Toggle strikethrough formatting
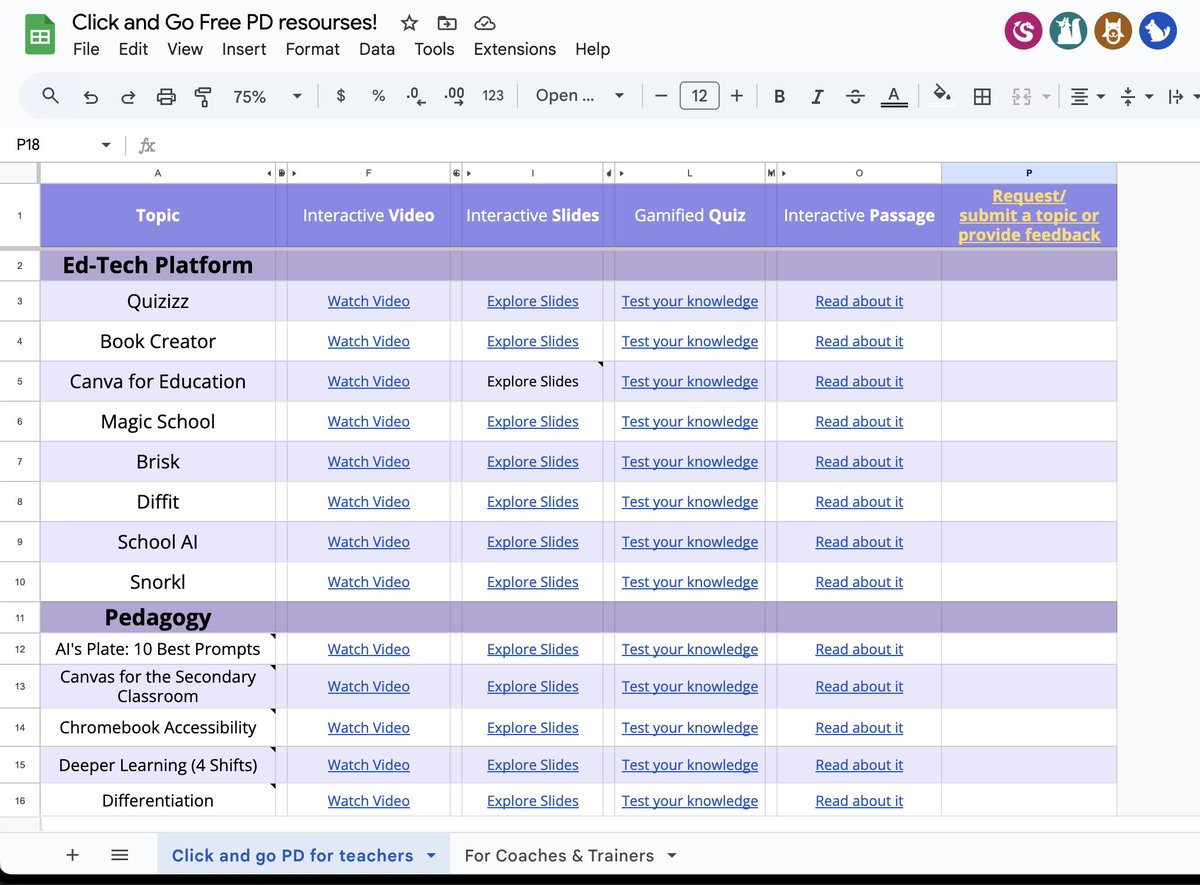Image resolution: width=1200 pixels, height=885 pixels. click(855, 96)
